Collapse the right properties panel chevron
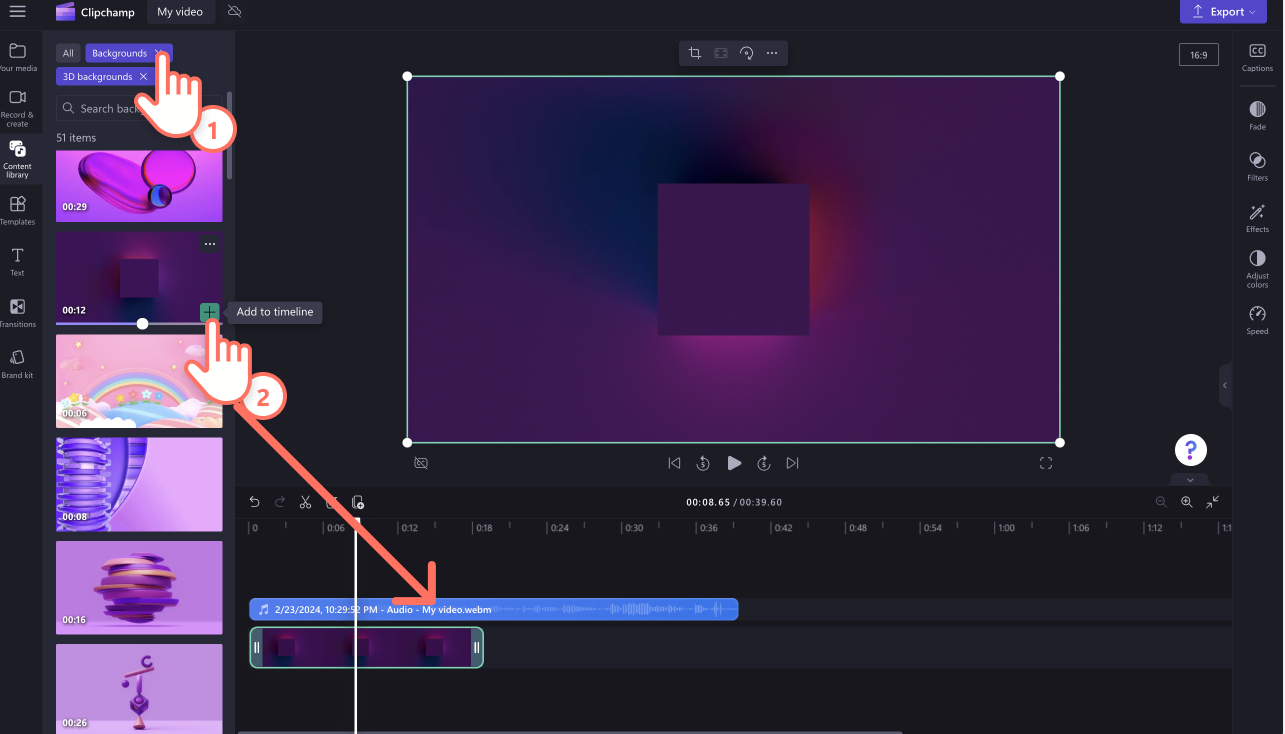 1224,385
